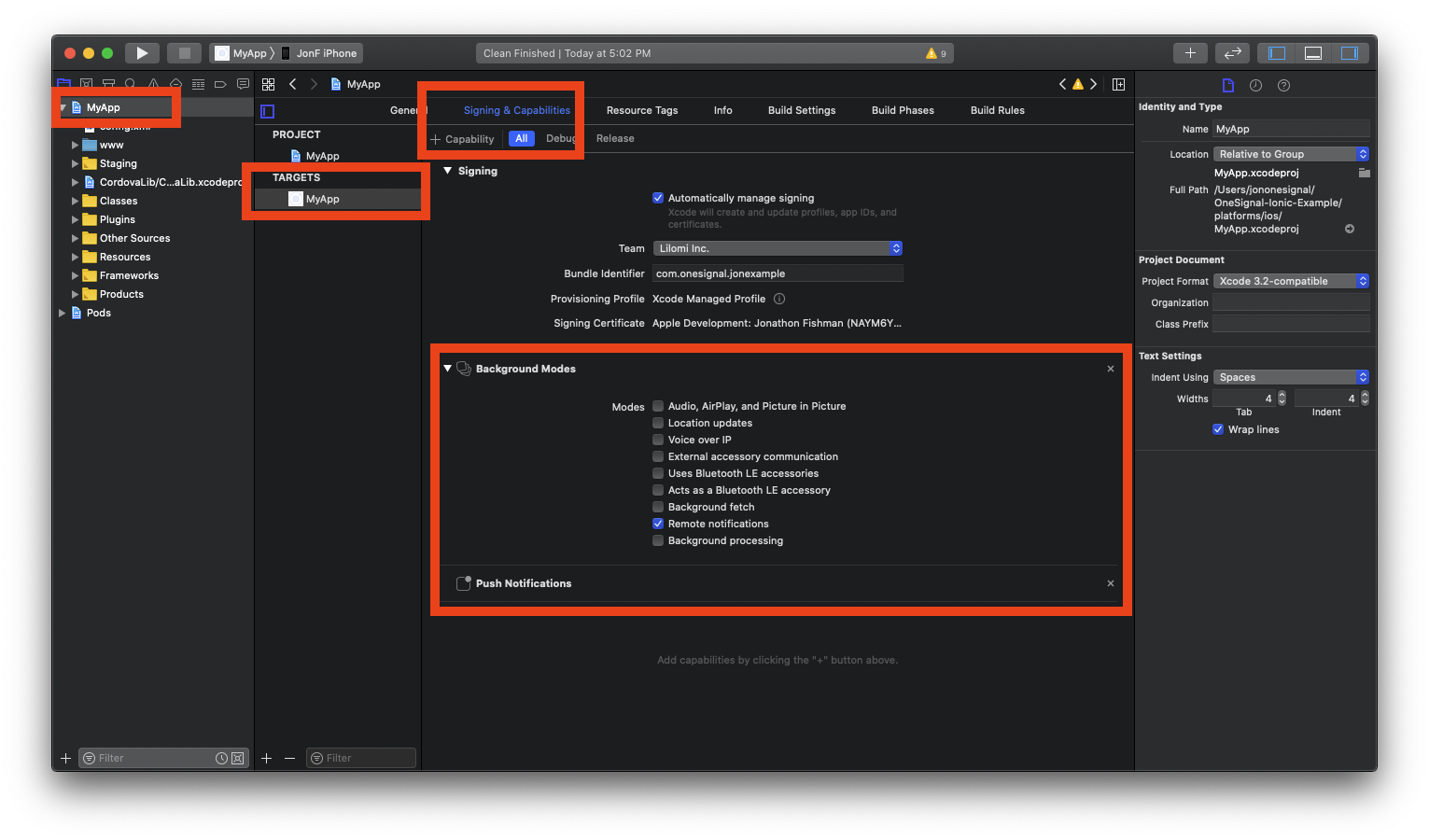
Task: Toggle Automatically manage signing checkbox
Action: tap(658, 198)
